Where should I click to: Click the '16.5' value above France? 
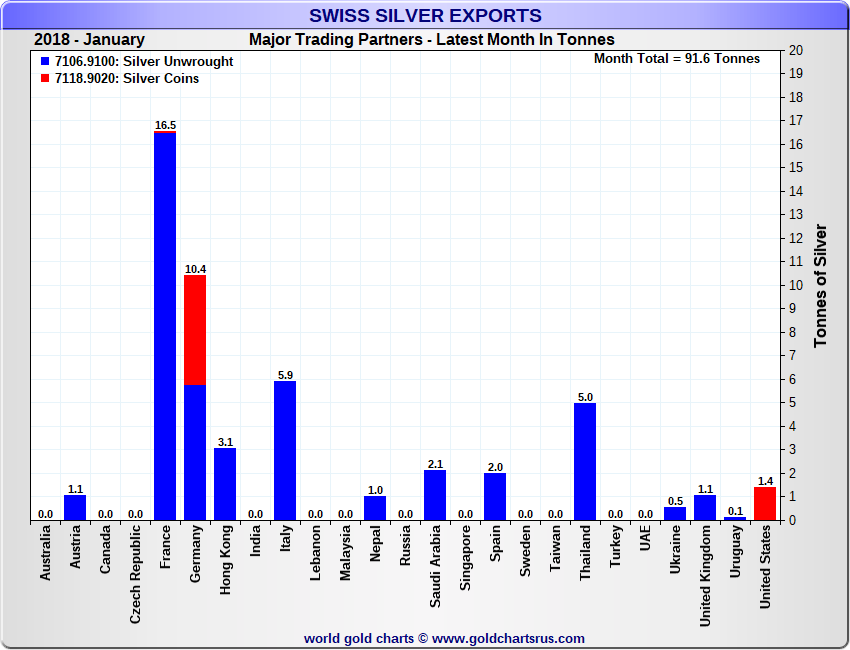pyautogui.click(x=165, y=125)
